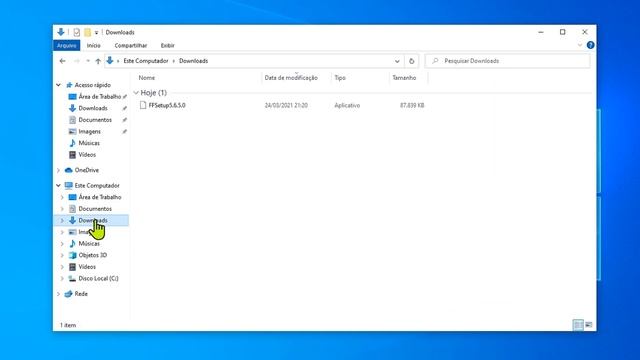Image resolution: width=640 pixels, height=360 pixels.
Task: Click Vídeos icon under Este Computador
Action: click(72, 267)
